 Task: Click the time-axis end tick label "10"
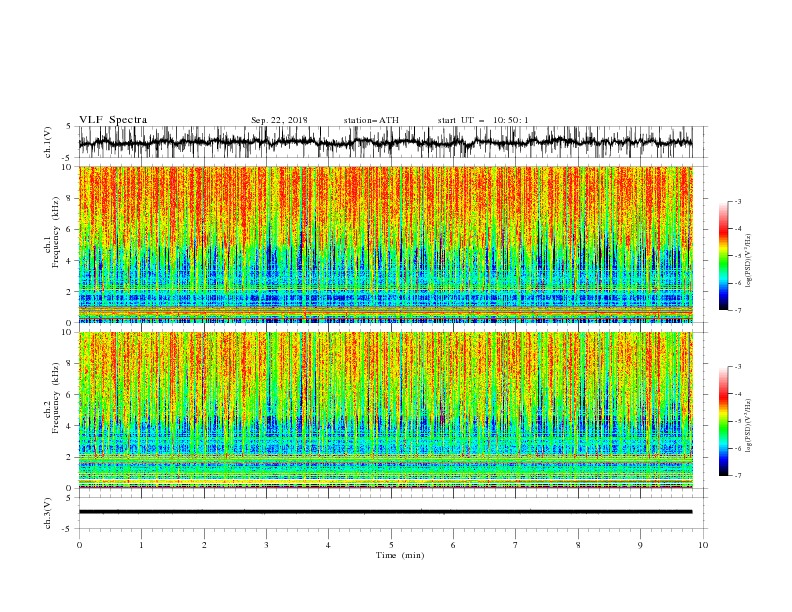tap(703, 545)
